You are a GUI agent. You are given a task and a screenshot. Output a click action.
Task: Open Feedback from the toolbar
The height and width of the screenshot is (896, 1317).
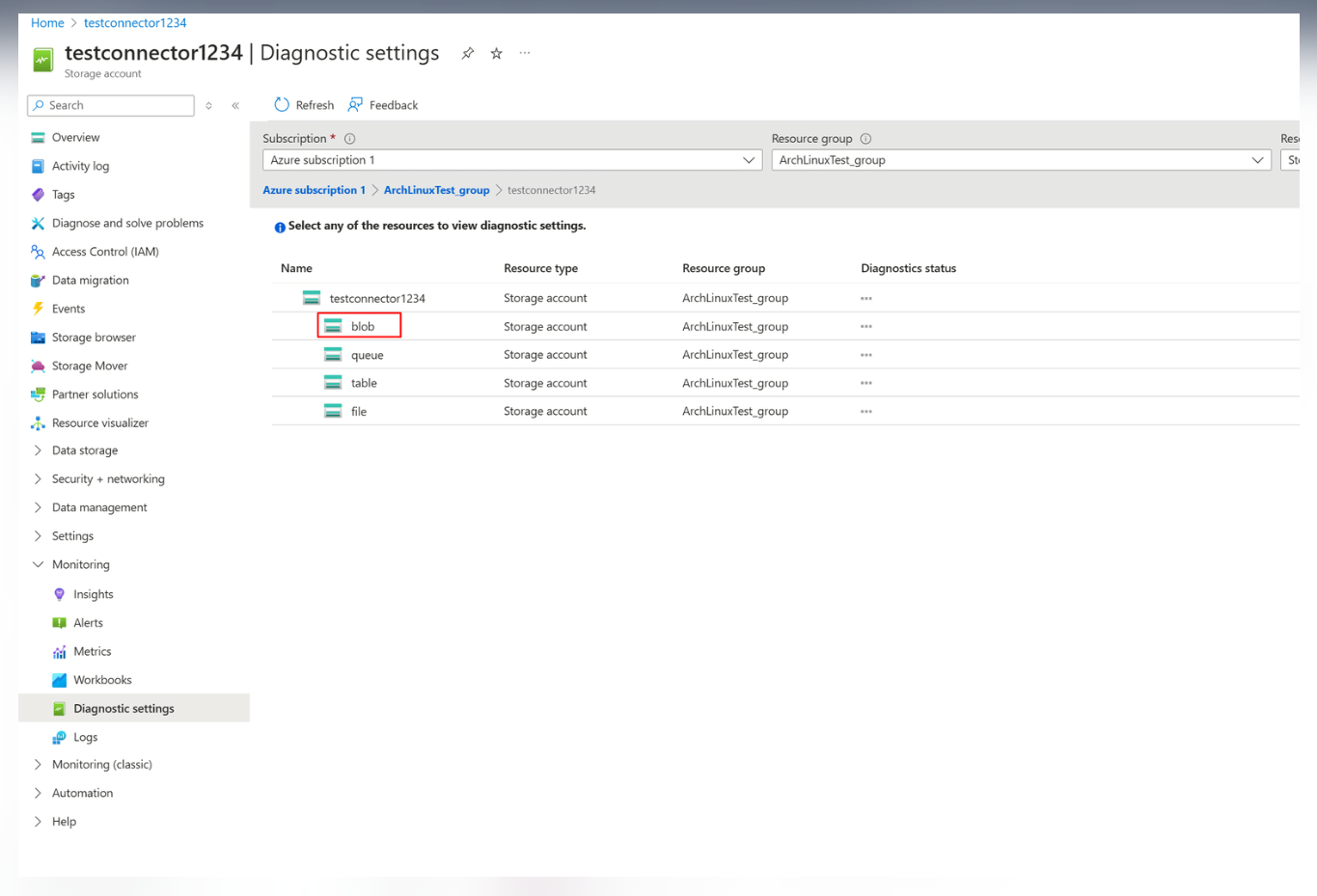[383, 105]
